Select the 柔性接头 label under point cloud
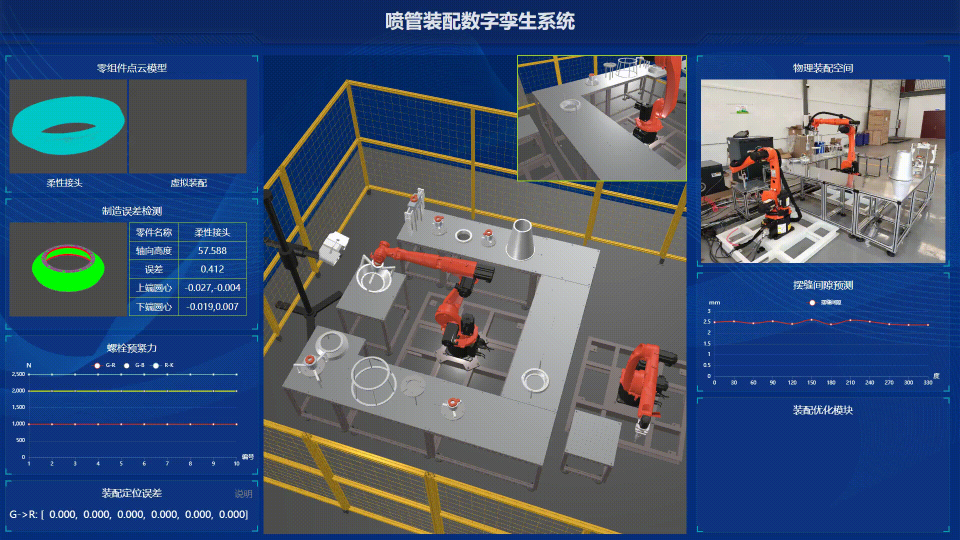Image resolution: width=960 pixels, height=540 pixels. click(64, 183)
